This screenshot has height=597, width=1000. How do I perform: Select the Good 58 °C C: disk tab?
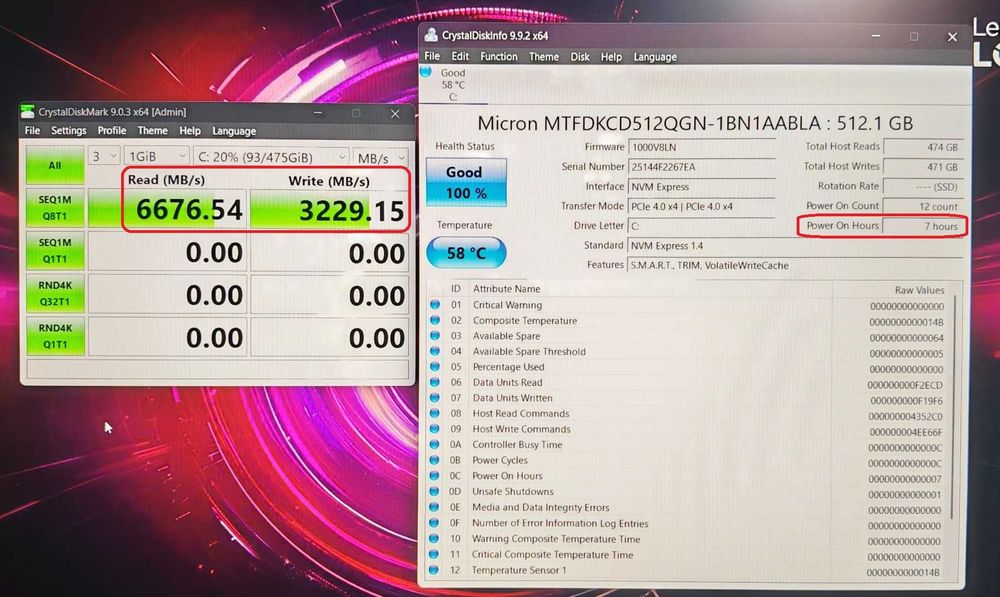click(x=453, y=84)
